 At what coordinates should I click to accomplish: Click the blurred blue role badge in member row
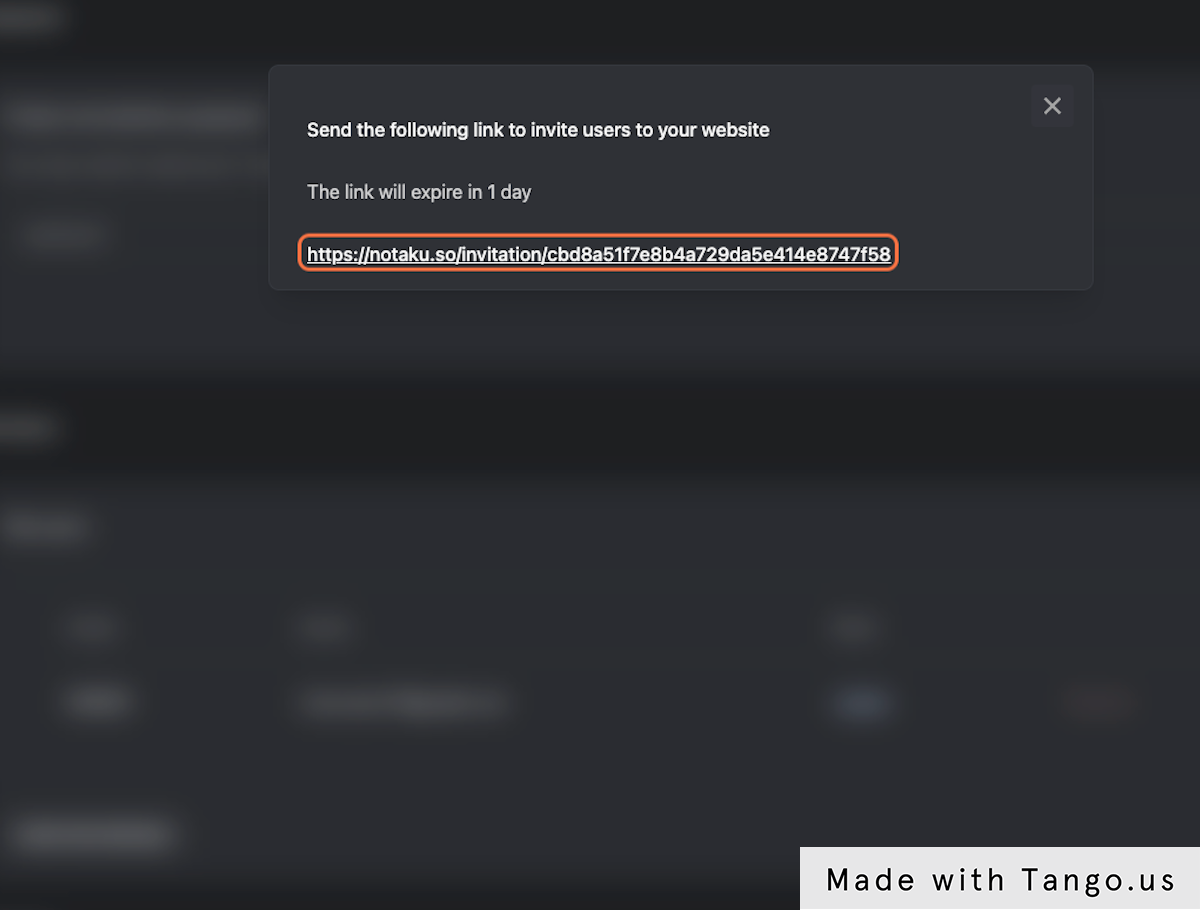(x=860, y=703)
